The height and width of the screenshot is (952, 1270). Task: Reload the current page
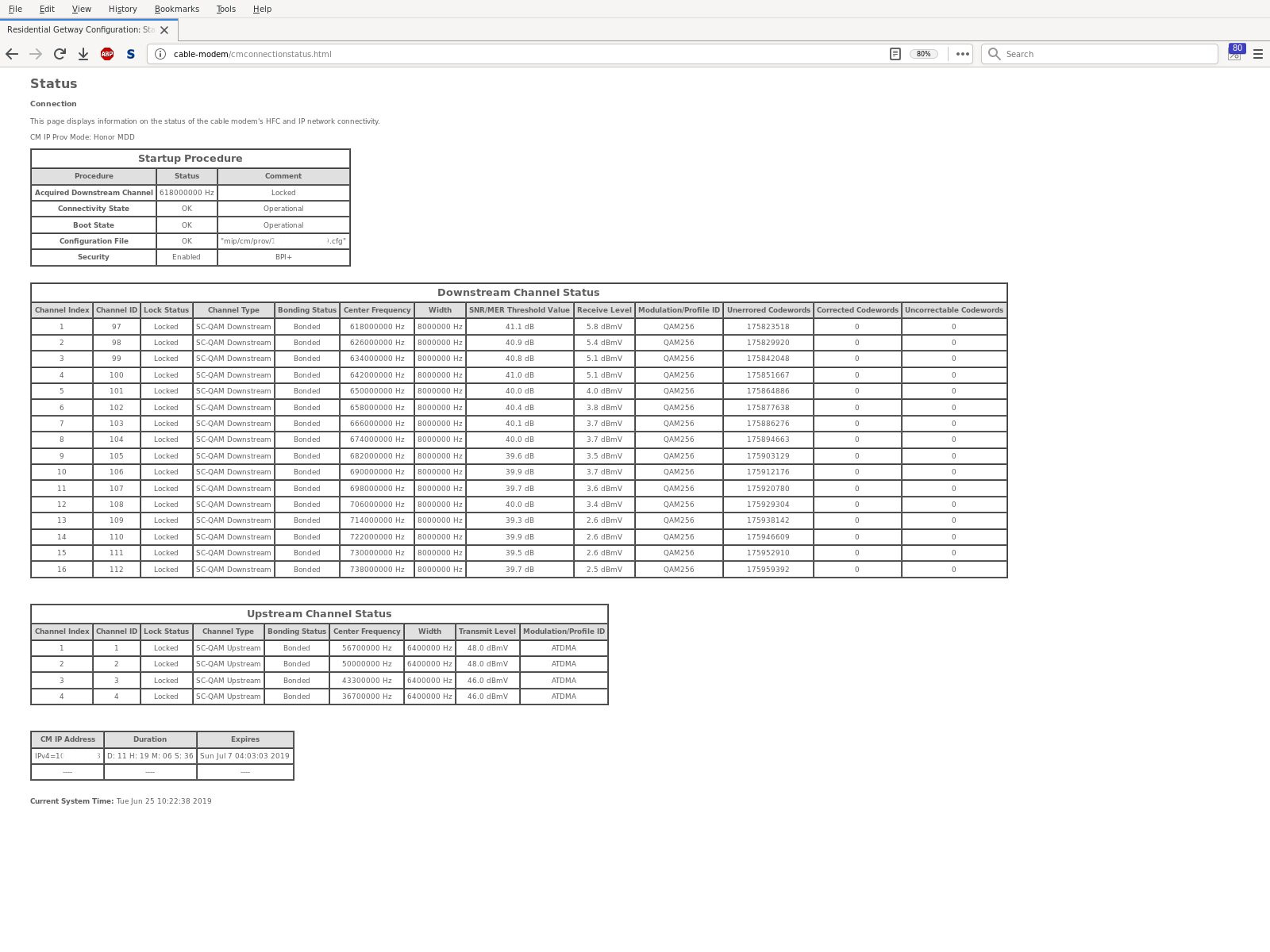point(60,54)
